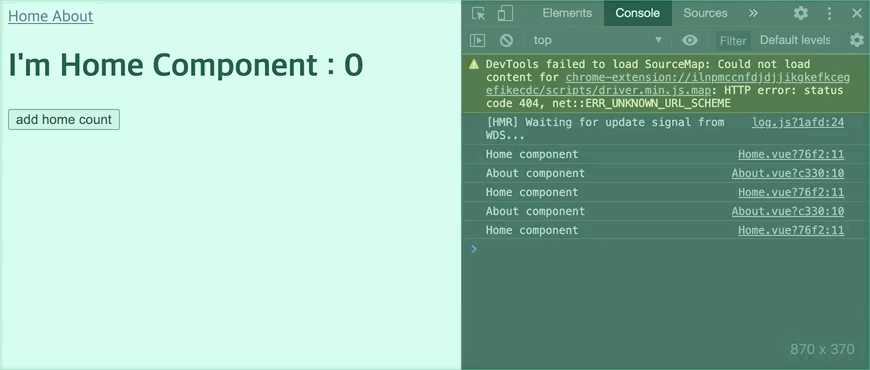
Task: Toggle the live expression eye icon
Action: pos(690,40)
